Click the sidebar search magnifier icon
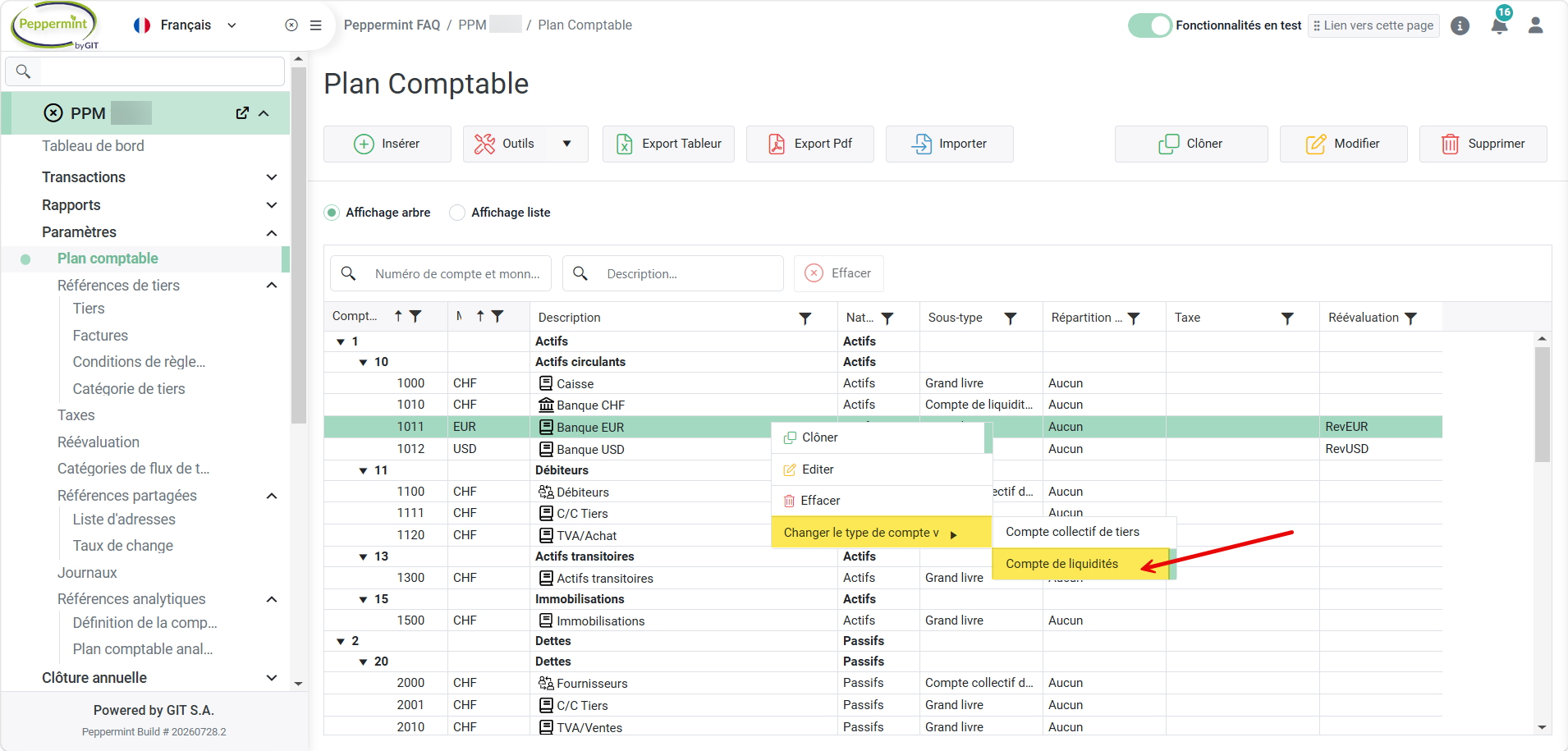The width and height of the screenshot is (1568, 751). point(24,71)
